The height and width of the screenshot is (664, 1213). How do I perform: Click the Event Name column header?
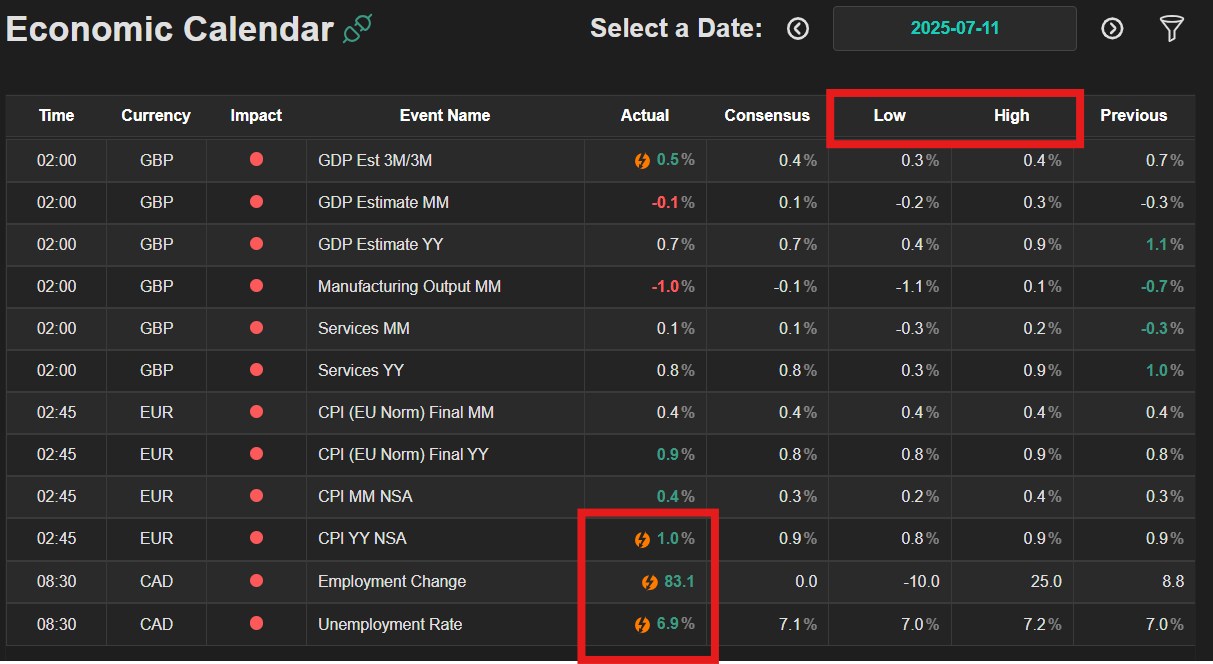pyautogui.click(x=445, y=116)
